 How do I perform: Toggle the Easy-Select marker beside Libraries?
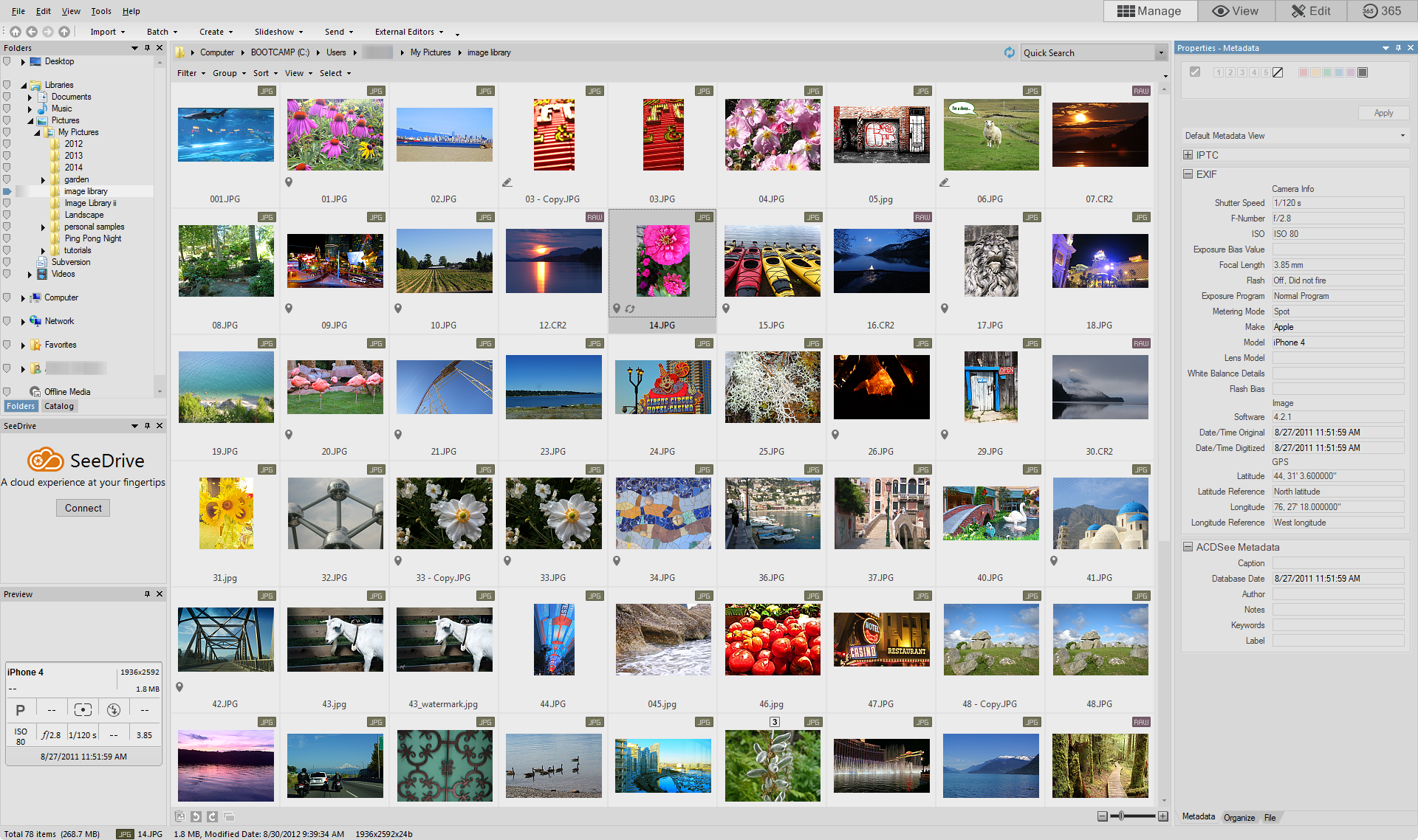coord(7,85)
